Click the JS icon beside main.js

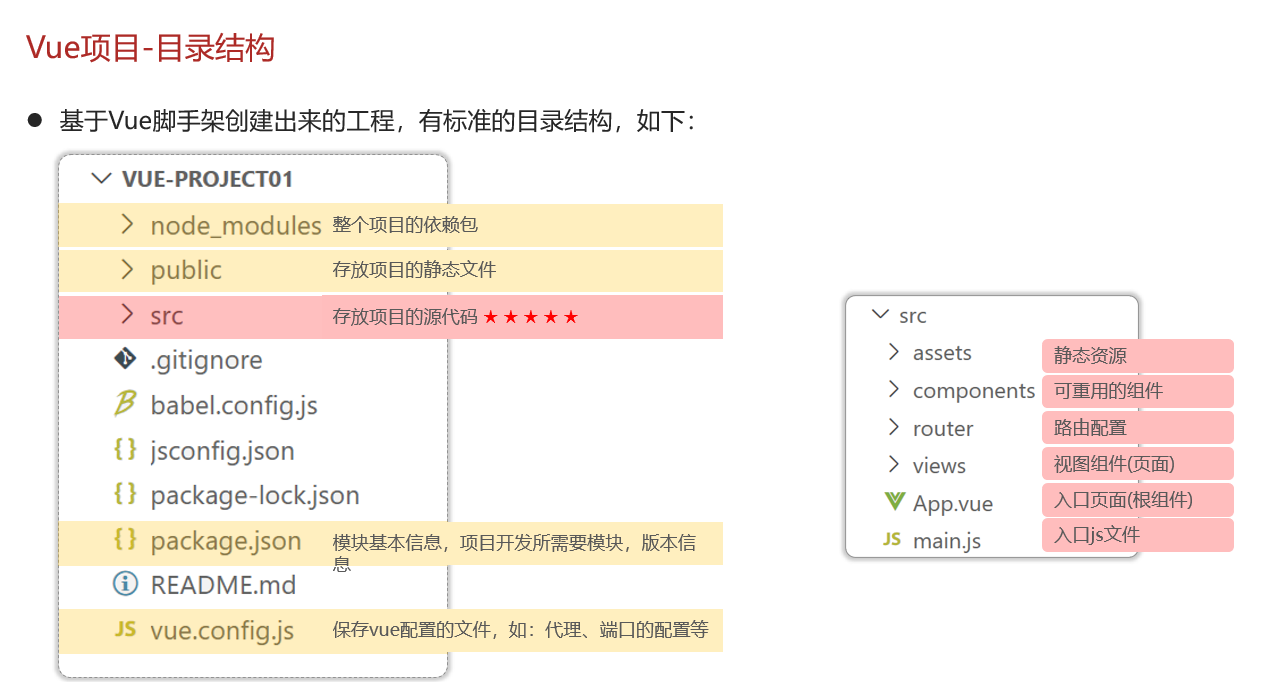coord(892,539)
